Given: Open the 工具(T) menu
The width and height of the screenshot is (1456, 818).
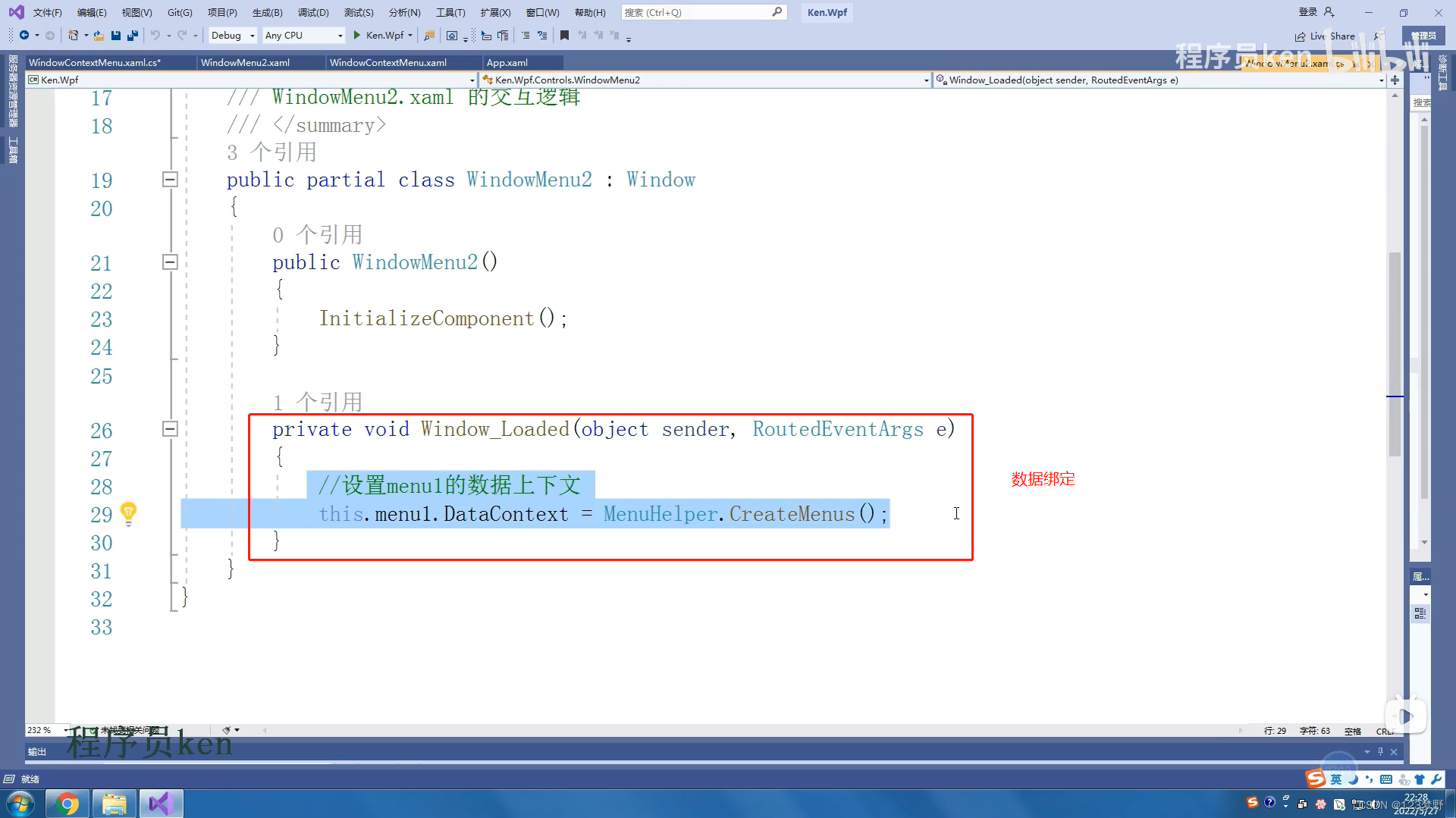Looking at the screenshot, I should (450, 12).
